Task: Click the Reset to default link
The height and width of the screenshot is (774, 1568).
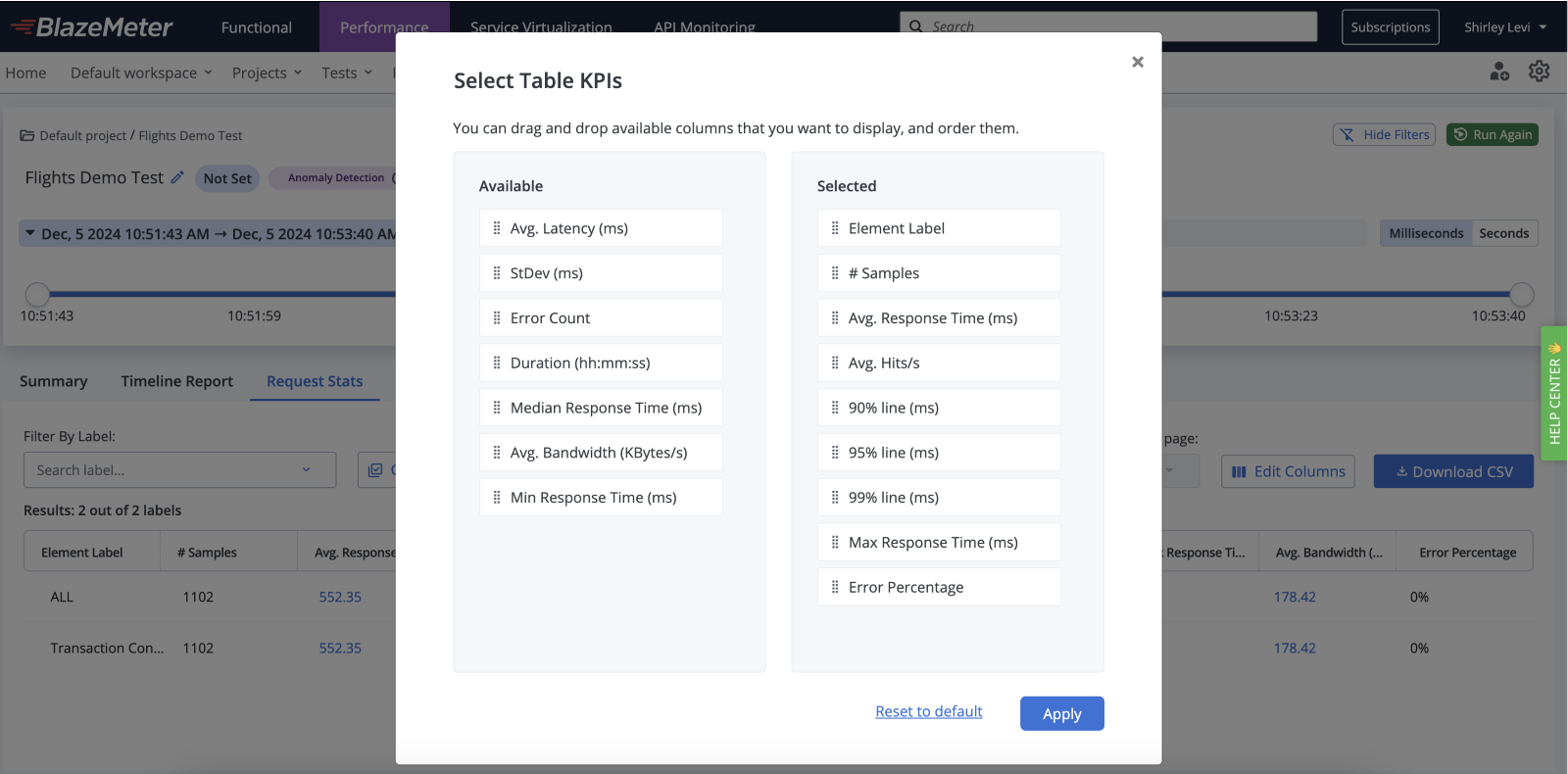Action: pyautogui.click(x=929, y=711)
